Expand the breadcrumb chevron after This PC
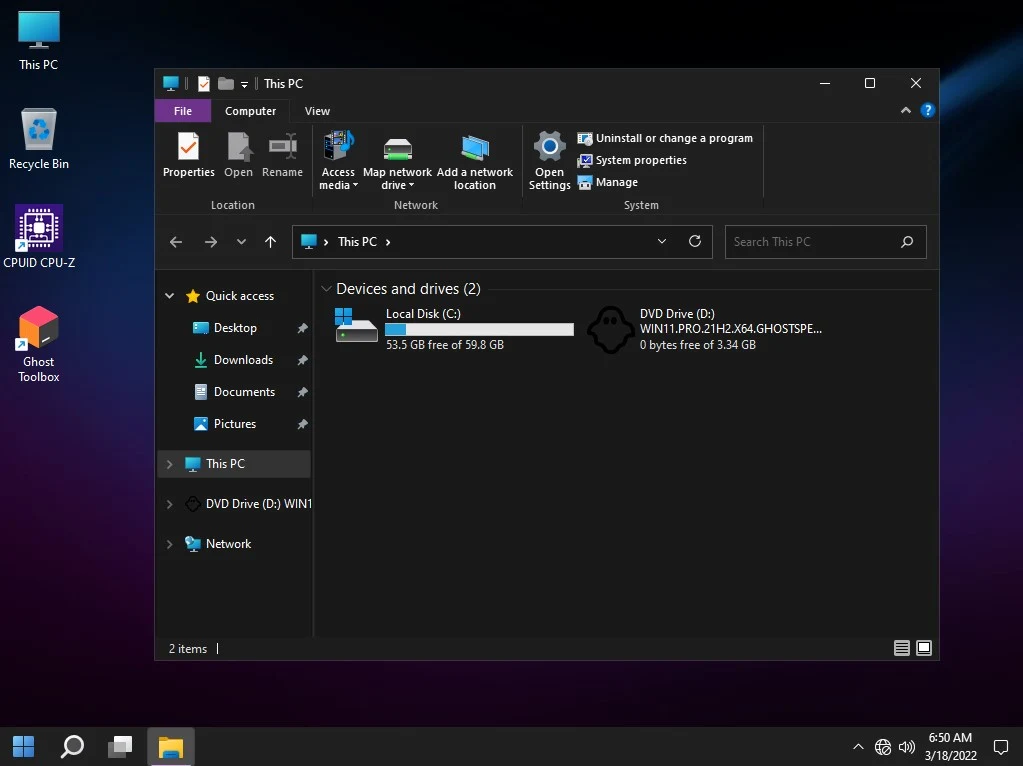The image size is (1023, 766). [388, 242]
